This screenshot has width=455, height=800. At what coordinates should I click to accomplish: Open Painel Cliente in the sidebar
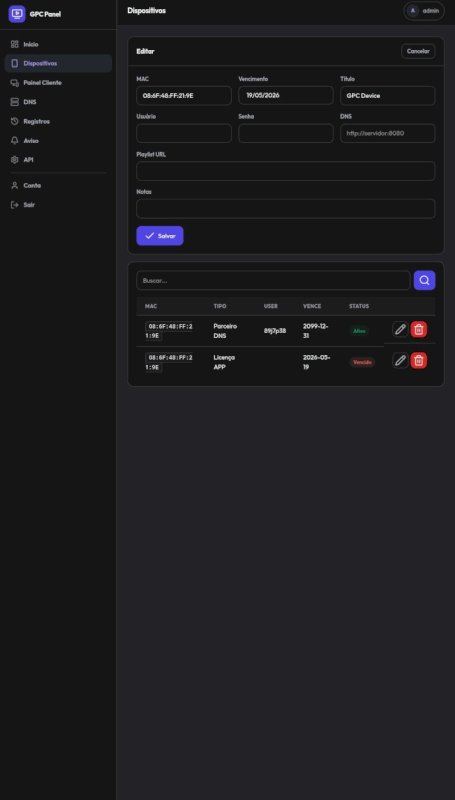point(58,83)
